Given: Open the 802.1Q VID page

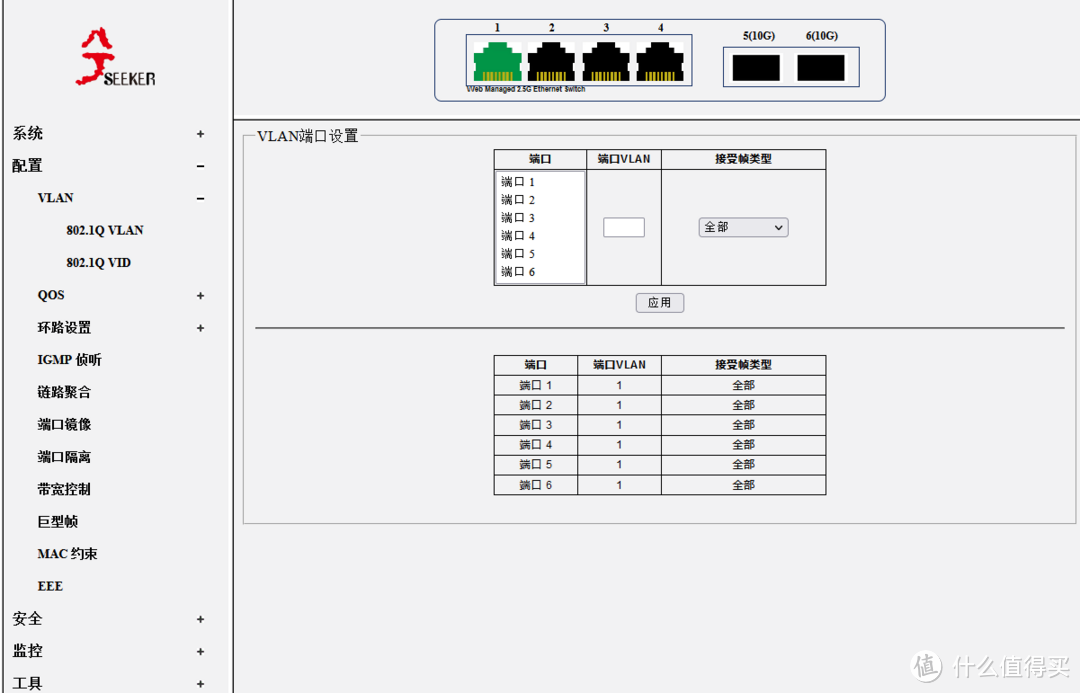Looking at the screenshot, I should tap(98, 262).
